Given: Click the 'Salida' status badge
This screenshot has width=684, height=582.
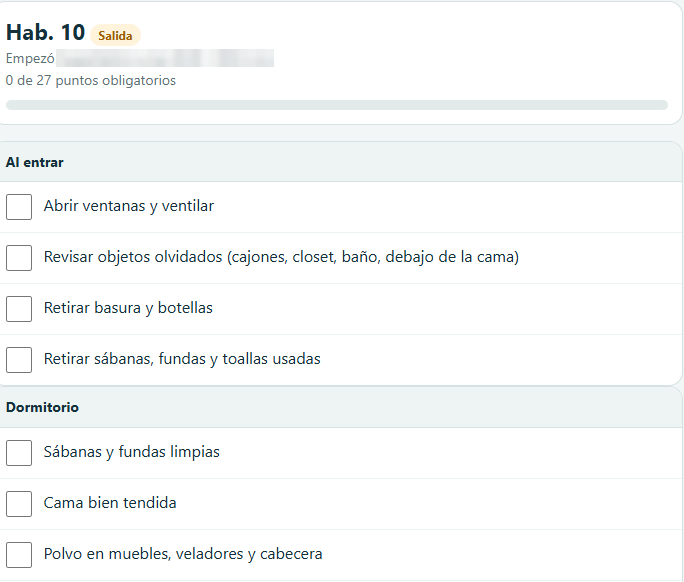Looking at the screenshot, I should [x=115, y=35].
